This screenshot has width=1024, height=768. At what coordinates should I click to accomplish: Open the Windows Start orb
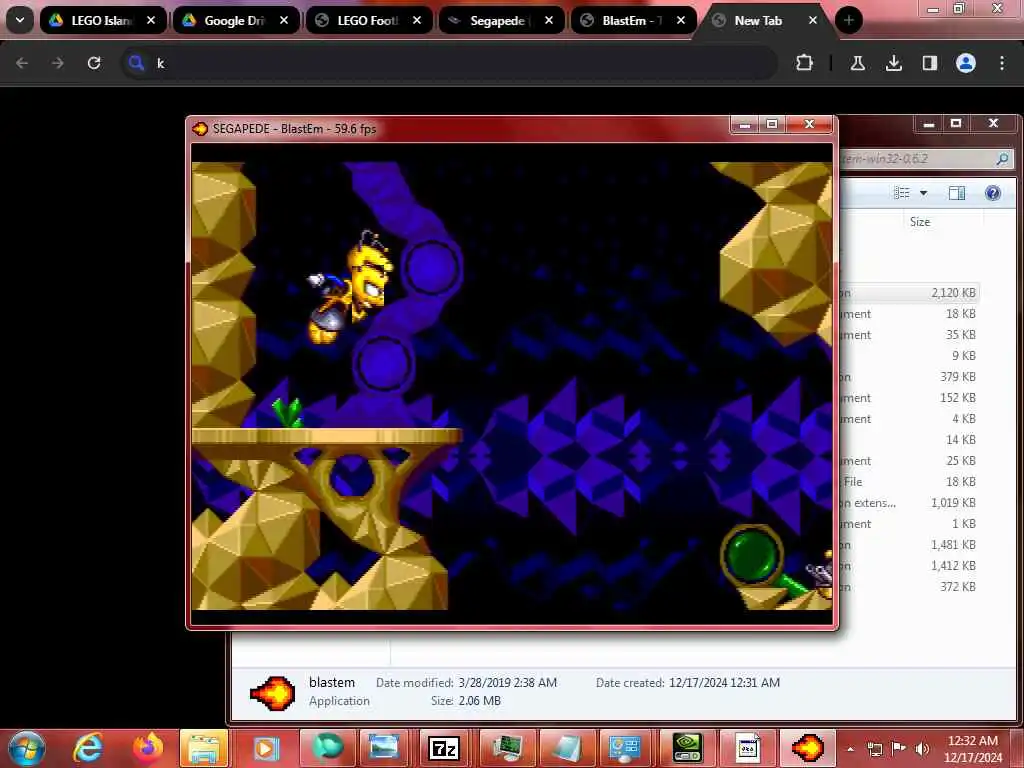coord(27,748)
